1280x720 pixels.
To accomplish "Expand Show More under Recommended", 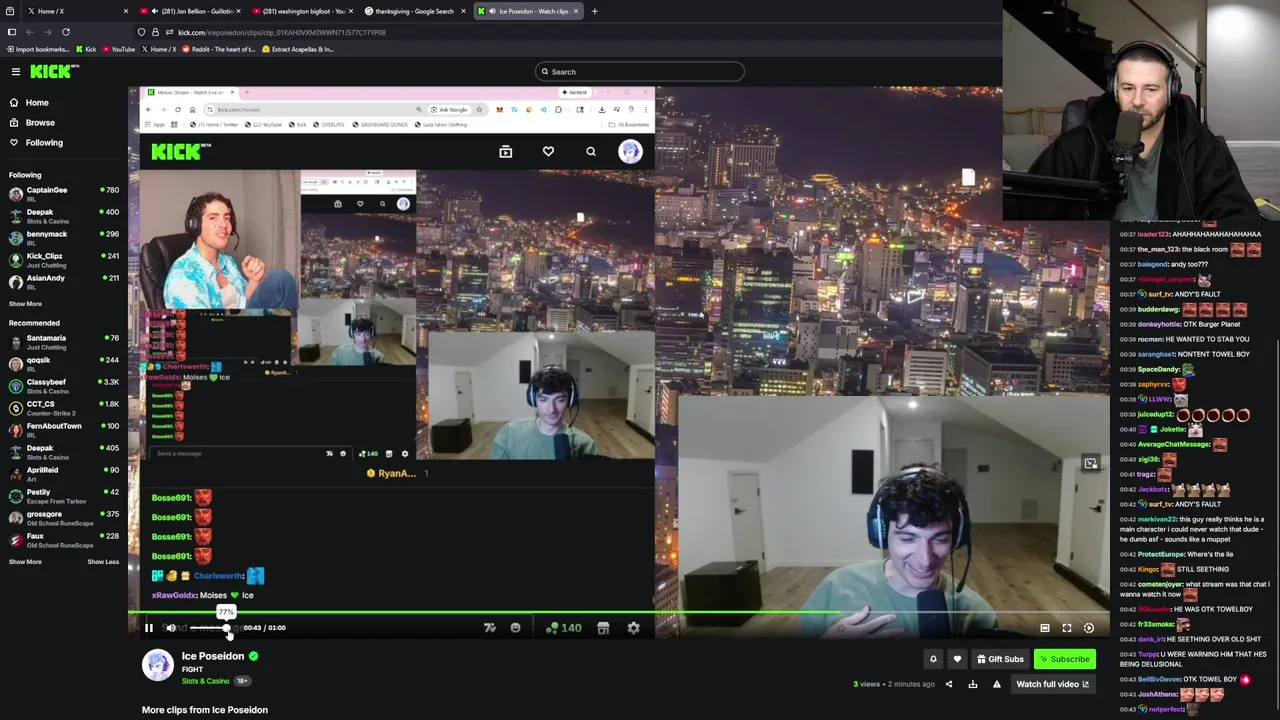I will pos(25,562).
